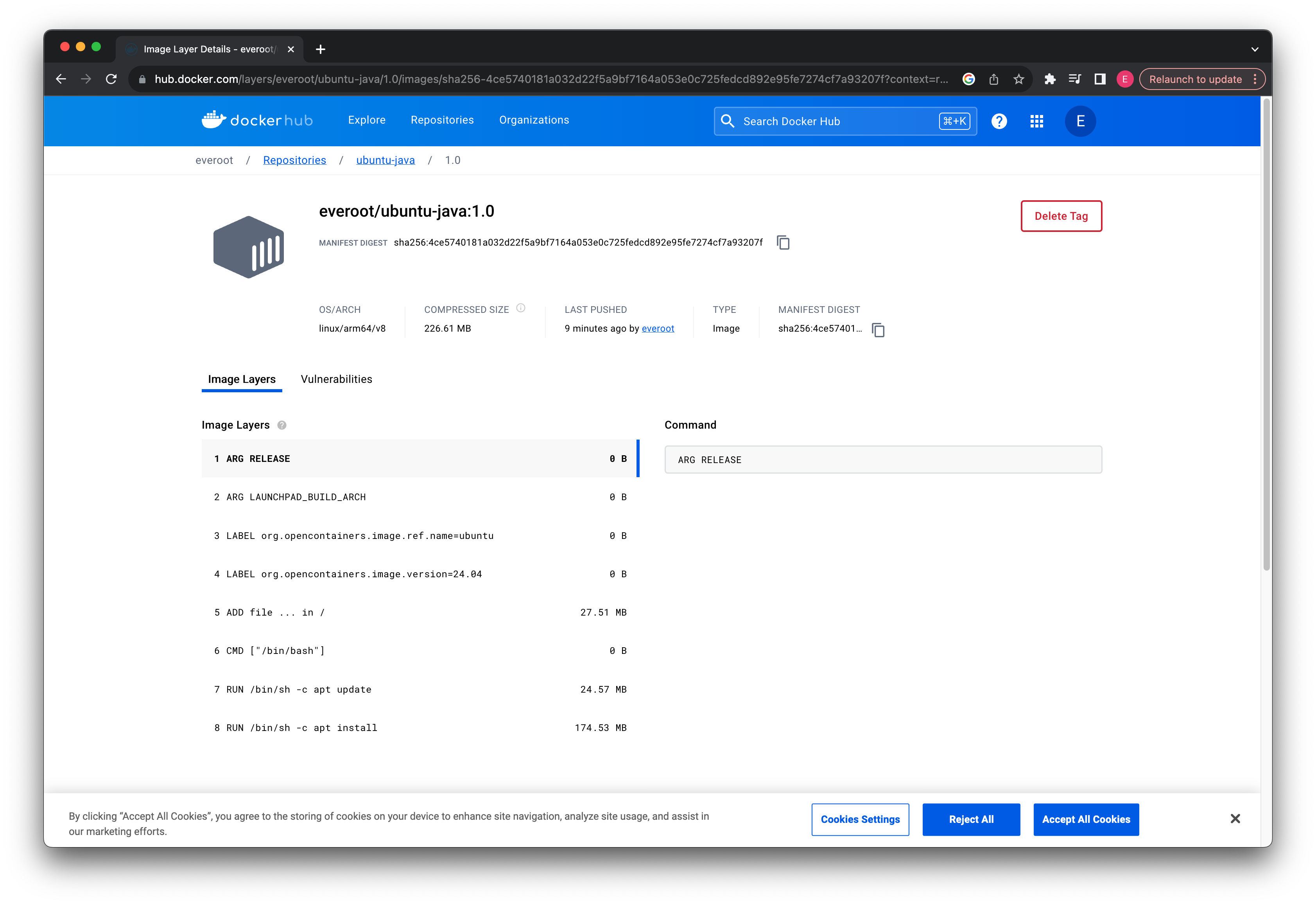1316x905 pixels.
Task: Toggle the browser side panel icon
Action: [1099, 79]
